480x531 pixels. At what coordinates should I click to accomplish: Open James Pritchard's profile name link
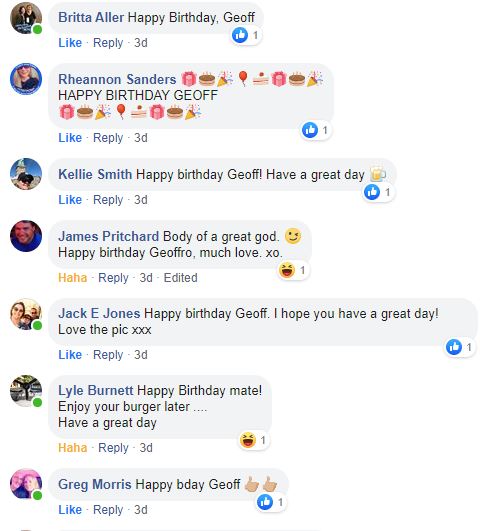coord(108,236)
